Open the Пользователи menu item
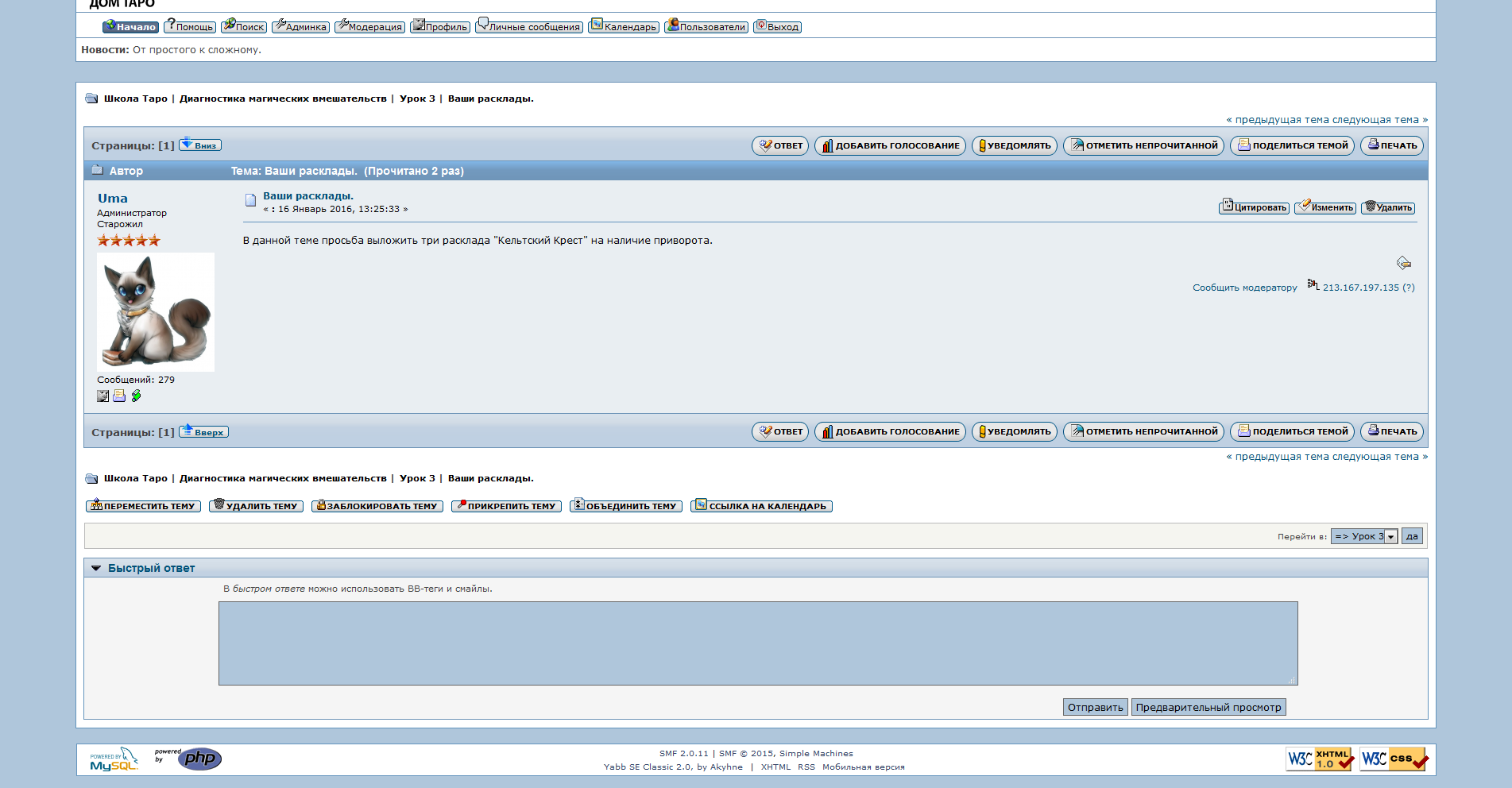The image size is (1512, 788). pyautogui.click(x=706, y=27)
